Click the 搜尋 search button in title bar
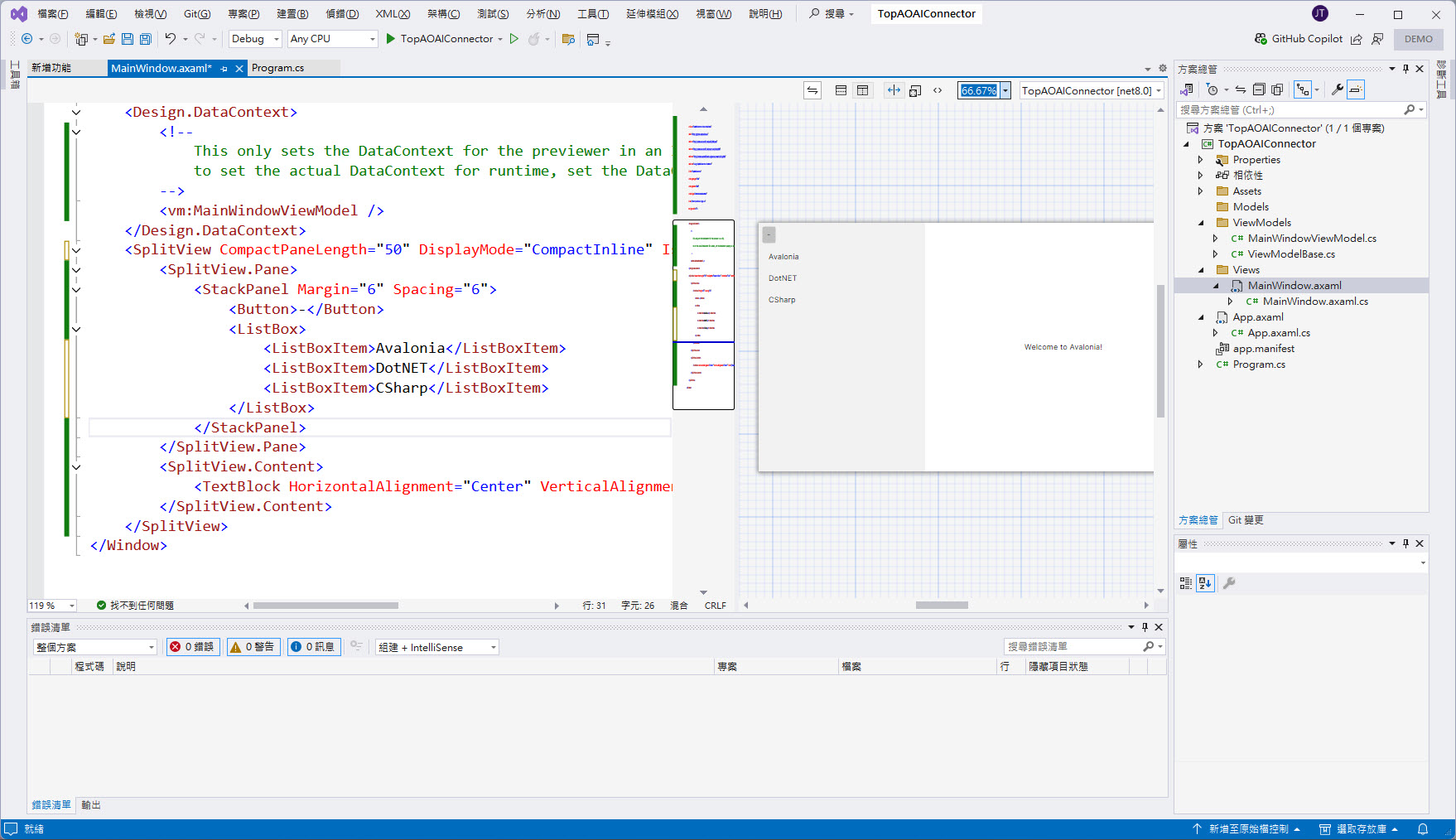Image resolution: width=1456 pixels, height=840 pixels. [x=831, y=14]
